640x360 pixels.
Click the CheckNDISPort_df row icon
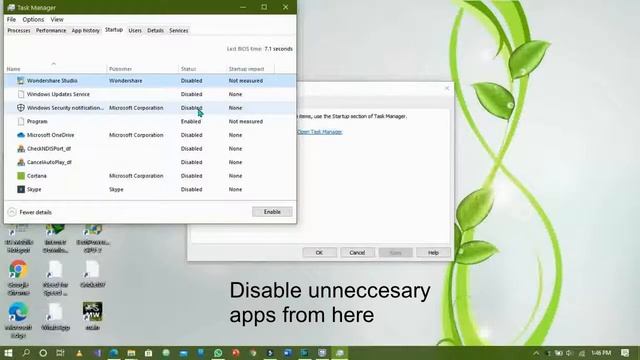(21, 149)
